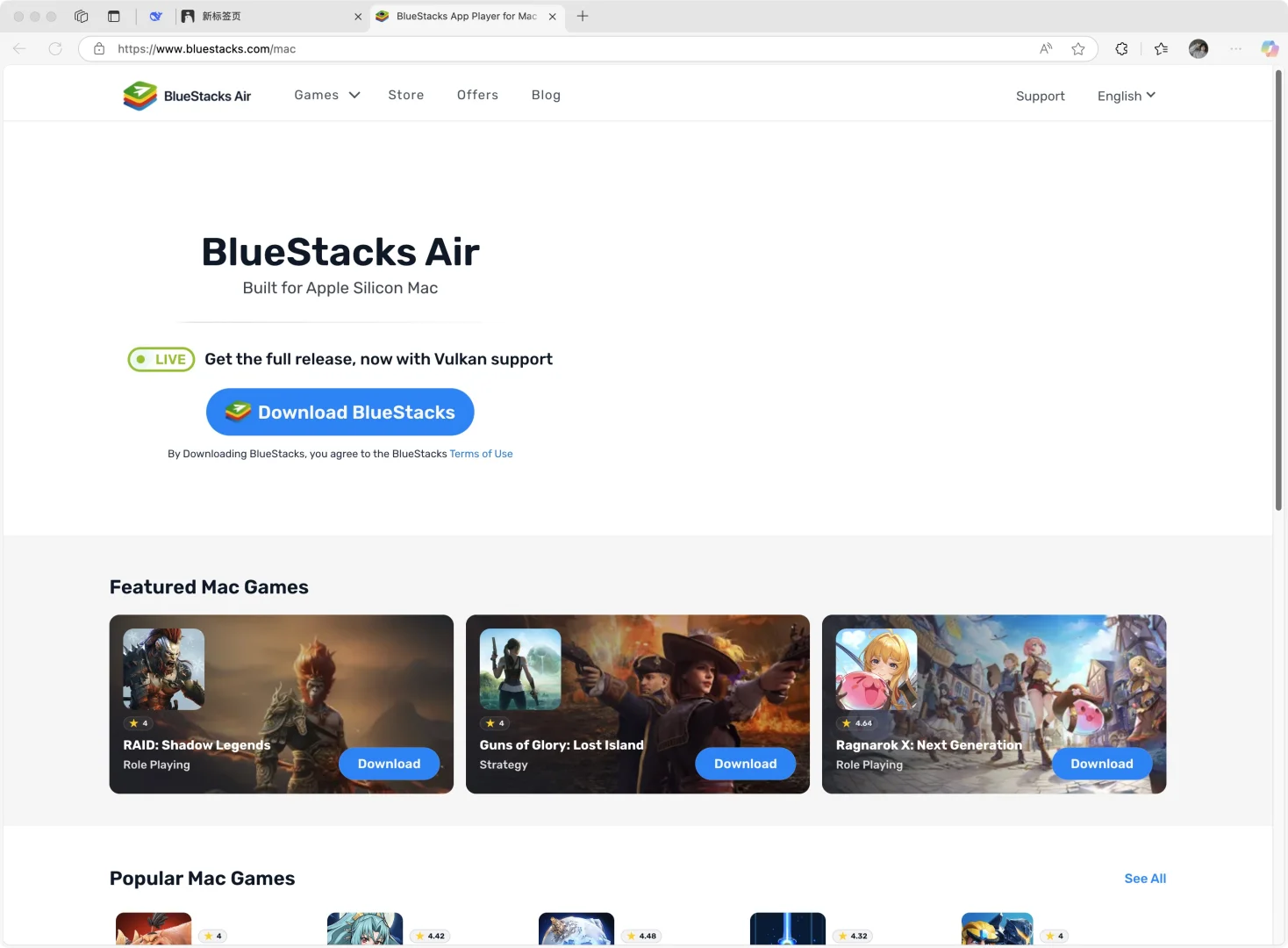The image size is (1288, 948).
Task: Reload the current page
Action: (x=55, y=48)
